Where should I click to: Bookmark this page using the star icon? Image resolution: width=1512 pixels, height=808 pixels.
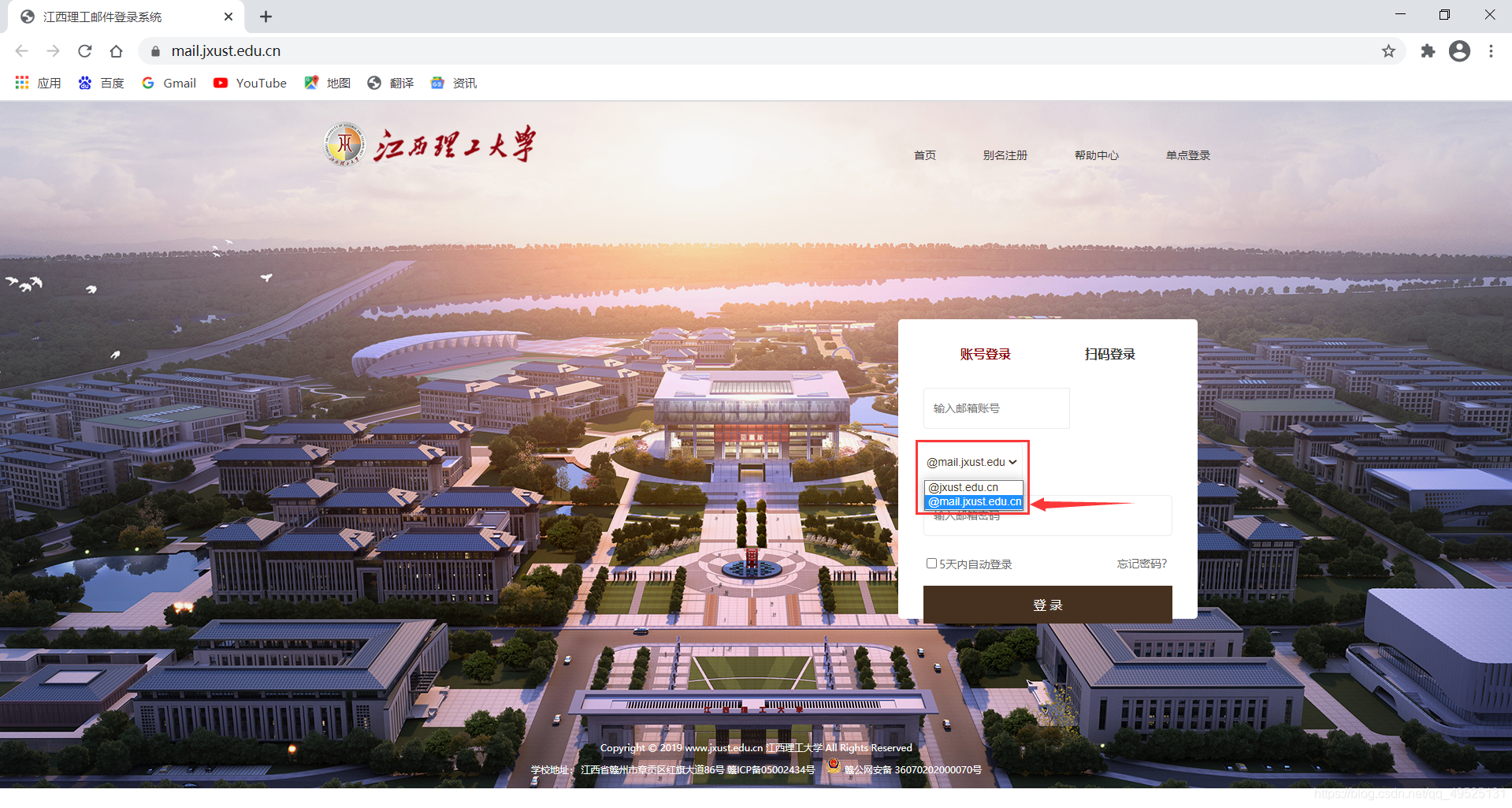tap(1388, 50)
